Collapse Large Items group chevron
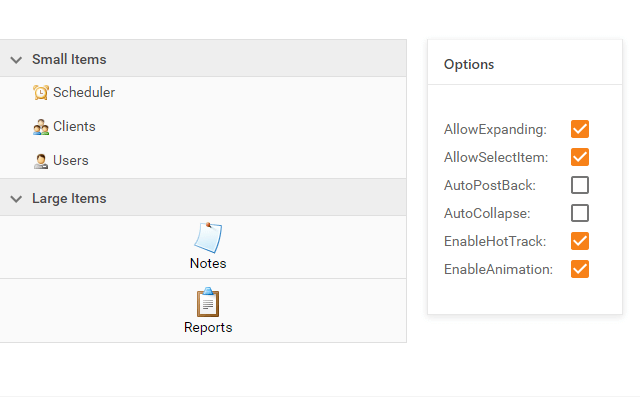640x400 pixels. point(16,199)
